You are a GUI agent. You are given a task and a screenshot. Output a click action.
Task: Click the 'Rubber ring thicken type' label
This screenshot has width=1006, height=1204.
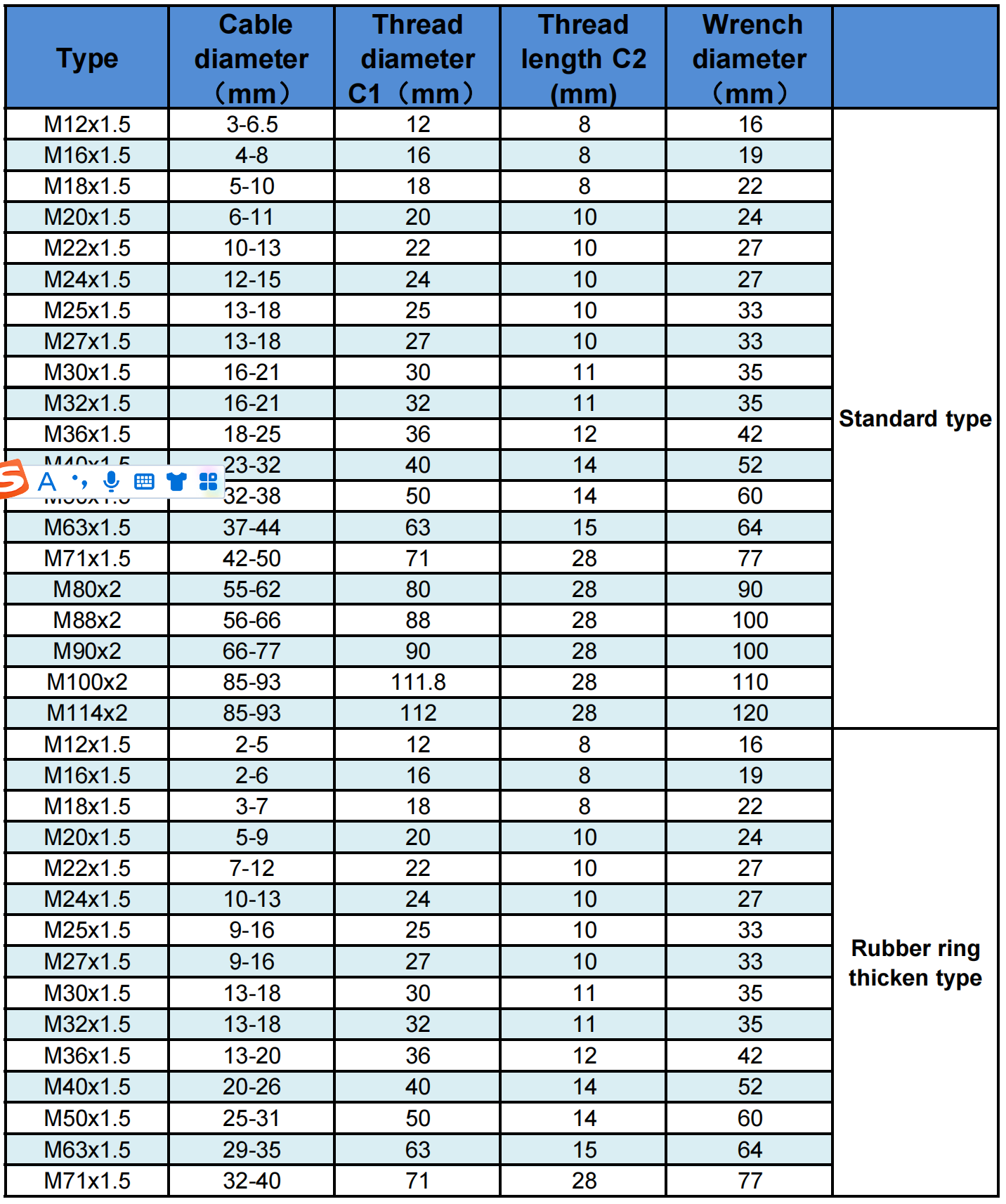point(915,963)
